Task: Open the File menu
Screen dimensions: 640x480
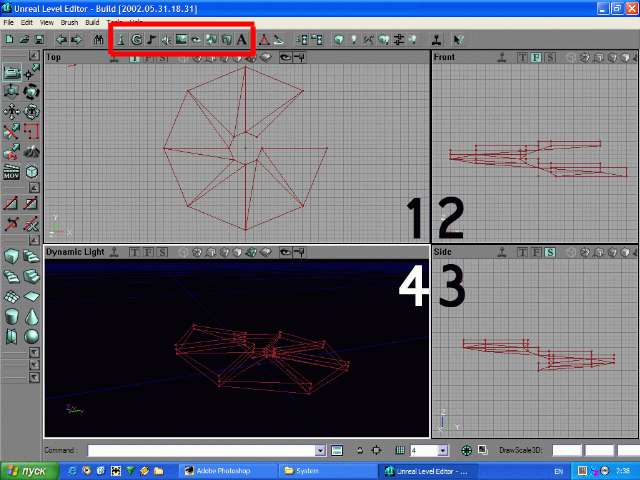Action: point(9,23)
